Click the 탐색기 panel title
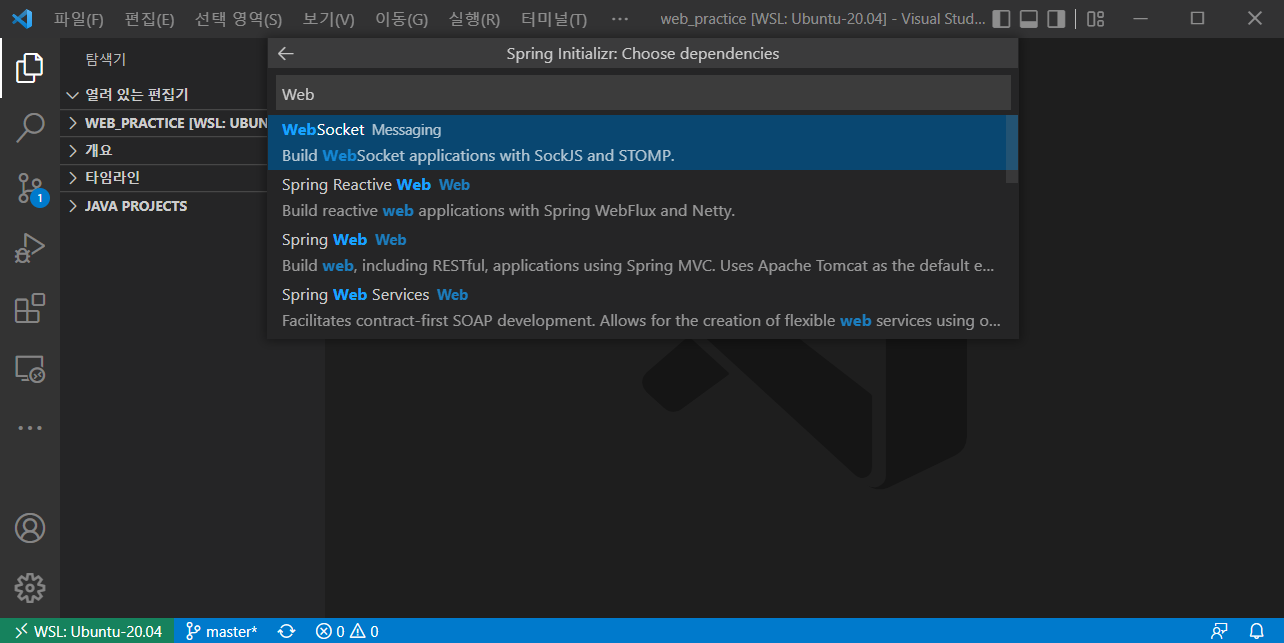 coord(106,59)
